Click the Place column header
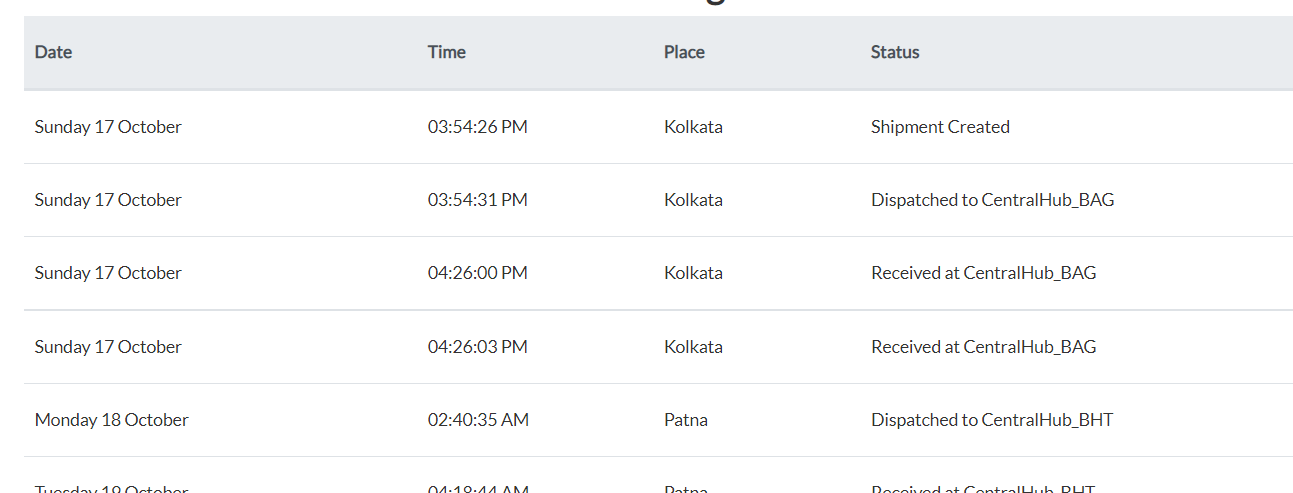Screen dimensions: 1293x493 point(684,52)
